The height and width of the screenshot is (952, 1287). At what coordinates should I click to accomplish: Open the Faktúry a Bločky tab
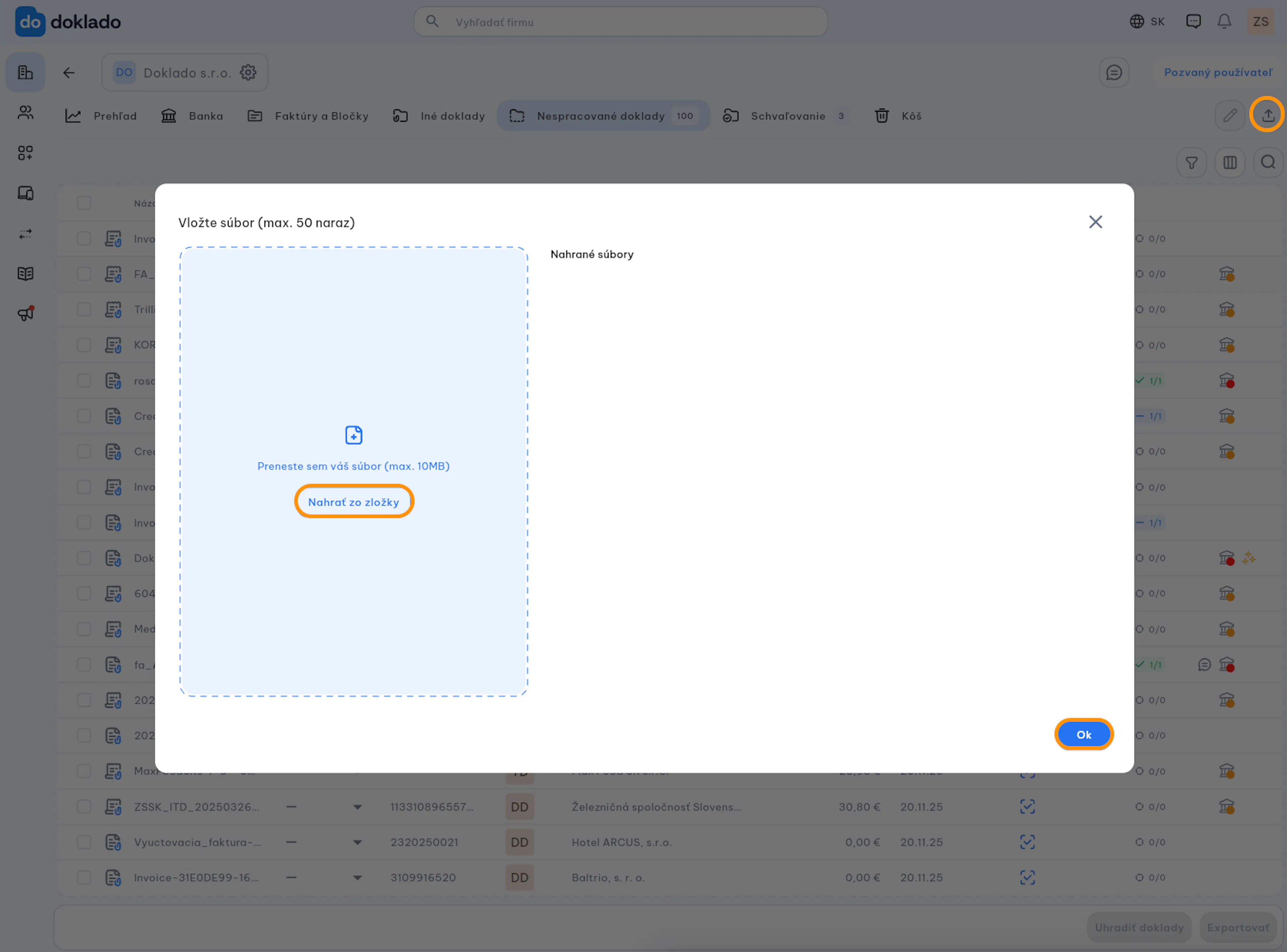tap(308, 116)
